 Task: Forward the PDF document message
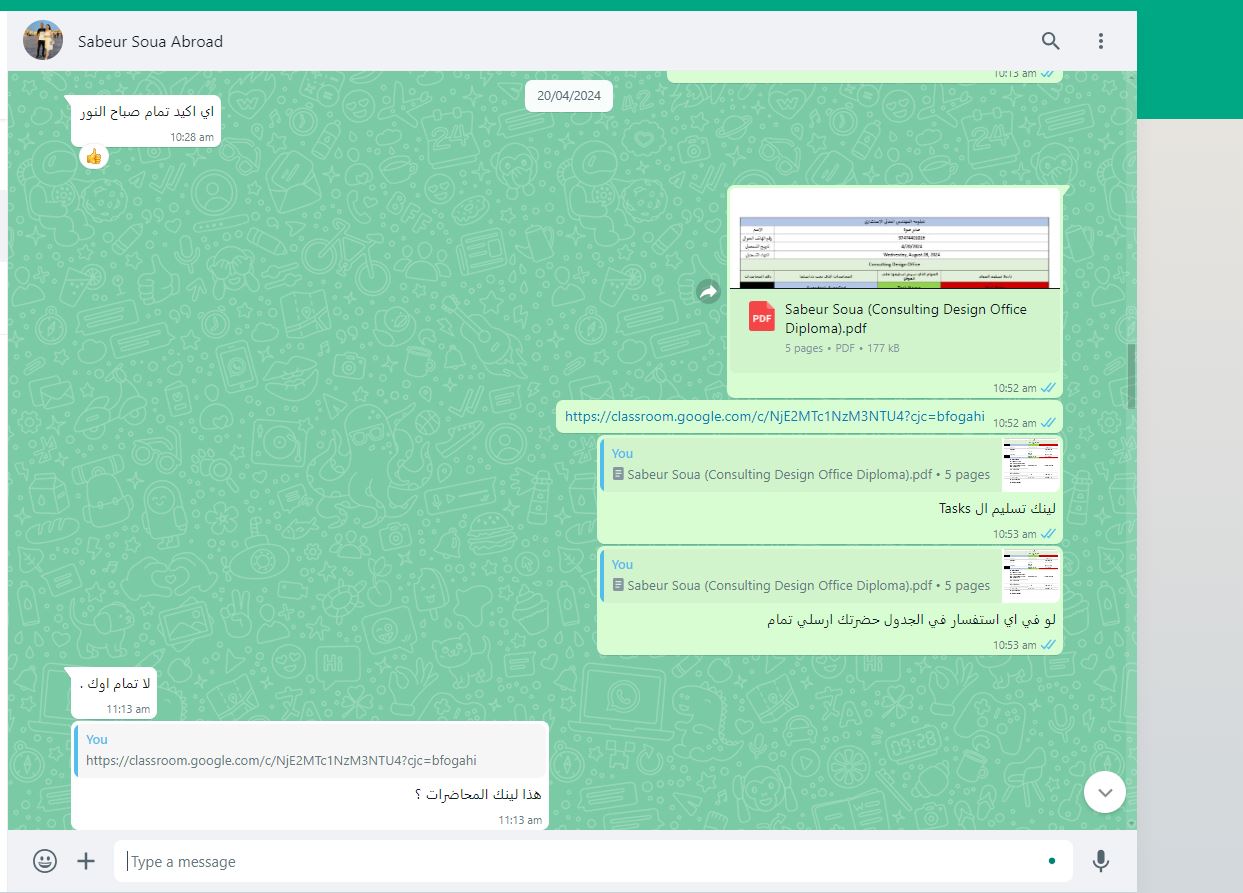pyautogui.click(x=708, y=292)
